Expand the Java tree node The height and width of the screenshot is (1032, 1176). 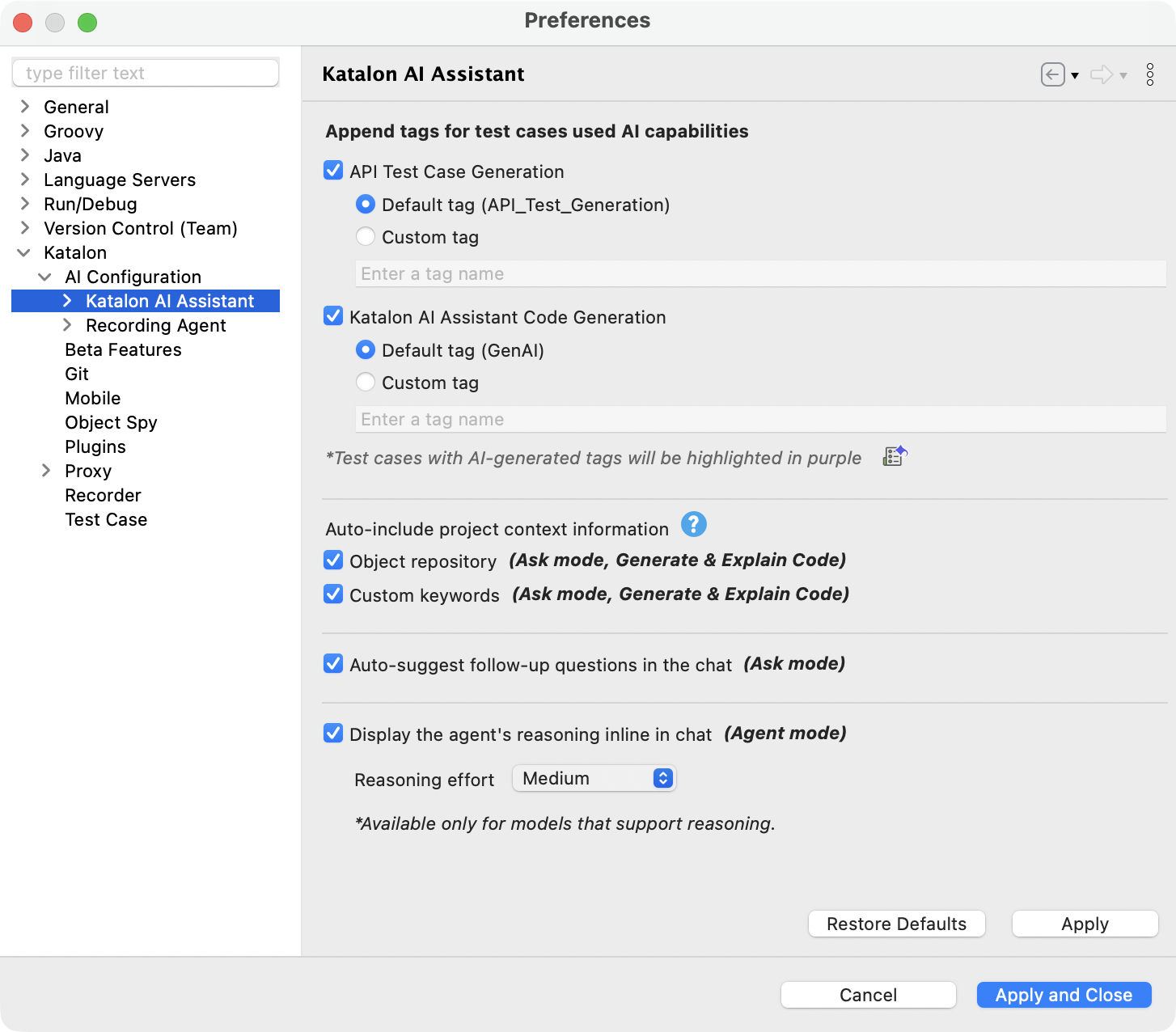[x=25, y=155]
